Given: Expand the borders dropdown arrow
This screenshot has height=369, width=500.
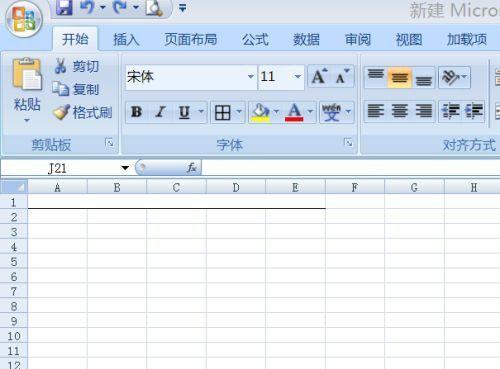Looking at the screenshot, I should [x=239, y=112].
